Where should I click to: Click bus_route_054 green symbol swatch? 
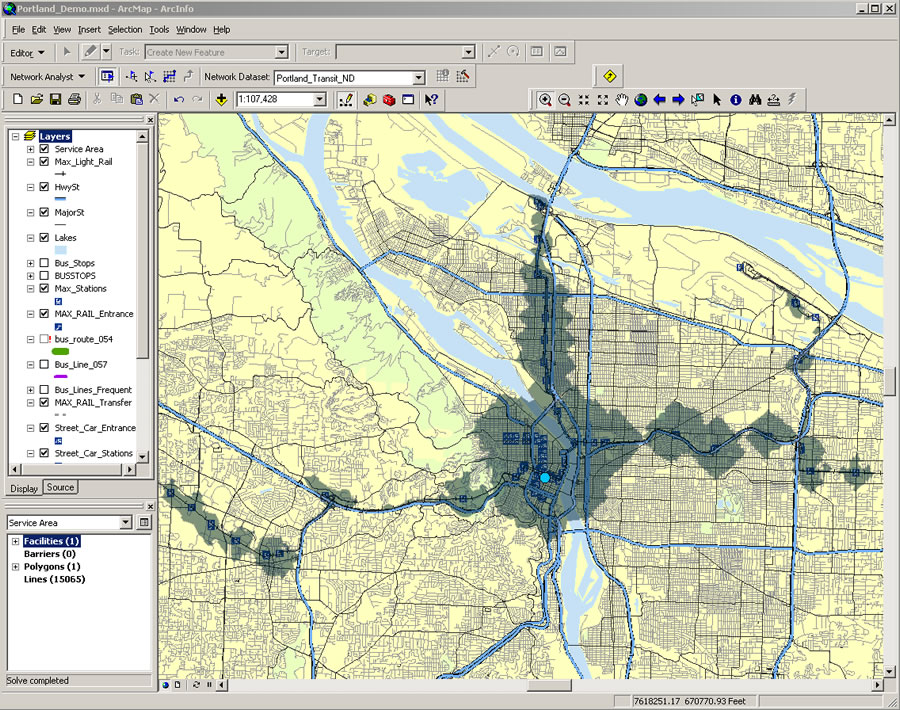pyautogui.click(x=60, y=351)
